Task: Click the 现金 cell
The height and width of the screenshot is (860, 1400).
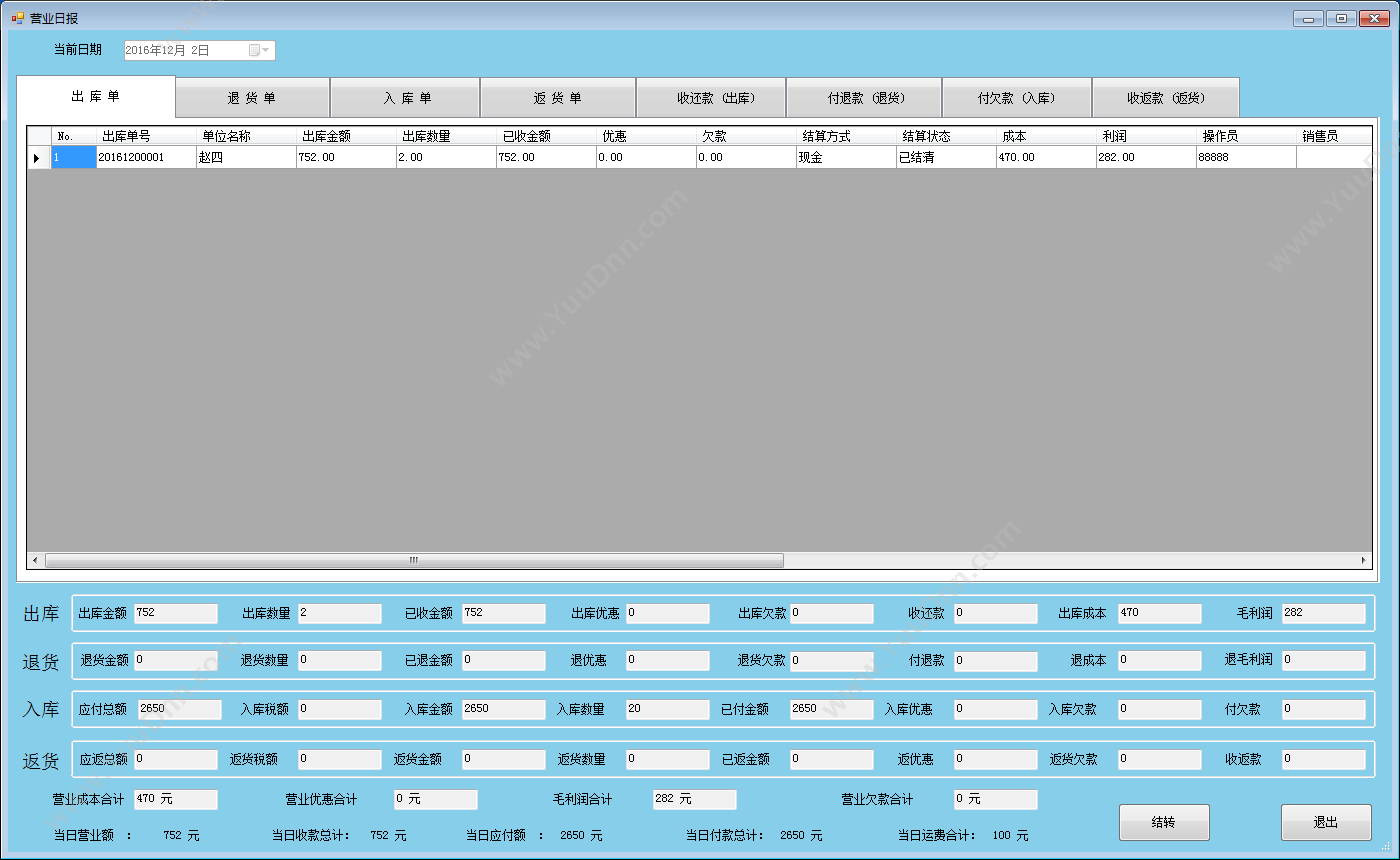Action: (846, 157)
